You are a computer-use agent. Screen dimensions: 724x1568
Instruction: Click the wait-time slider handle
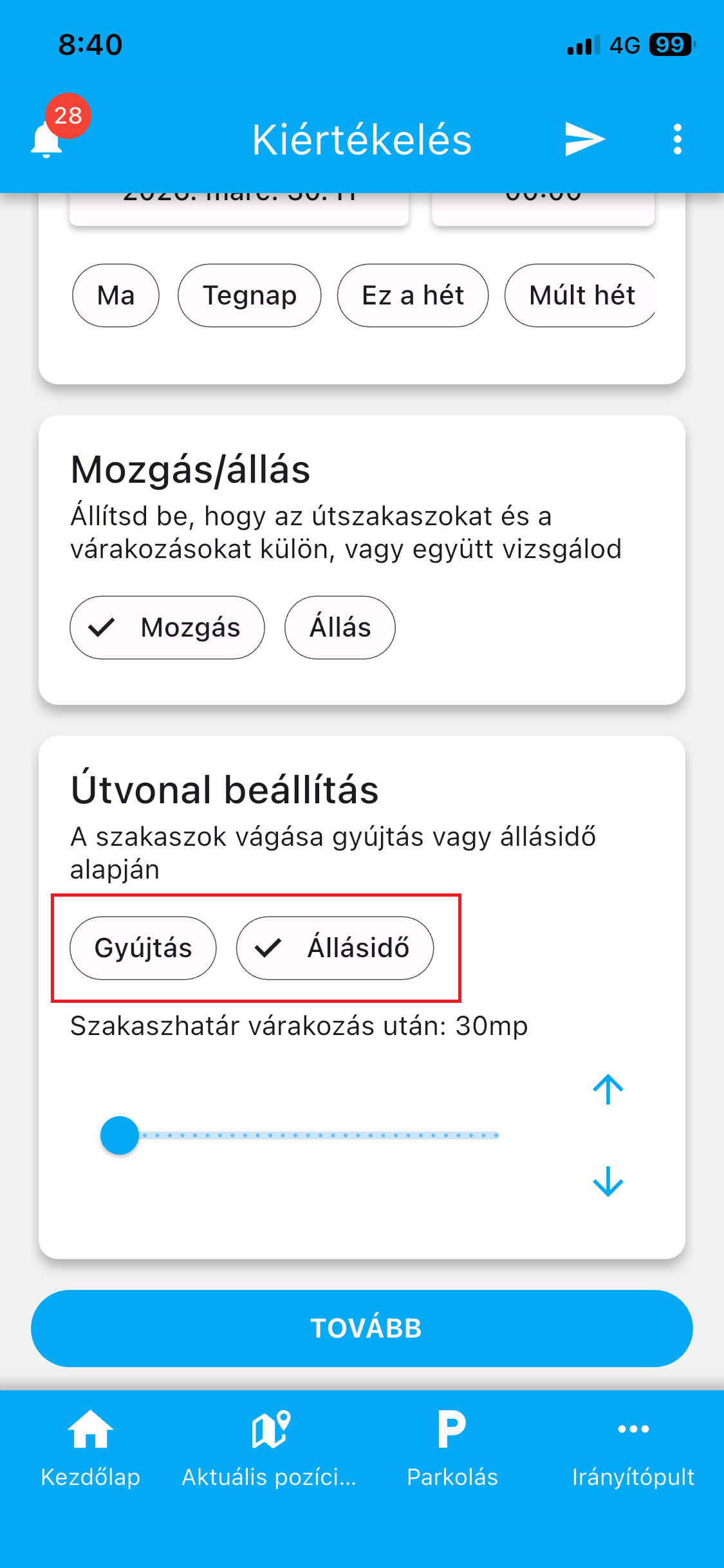pos(120,1135)
